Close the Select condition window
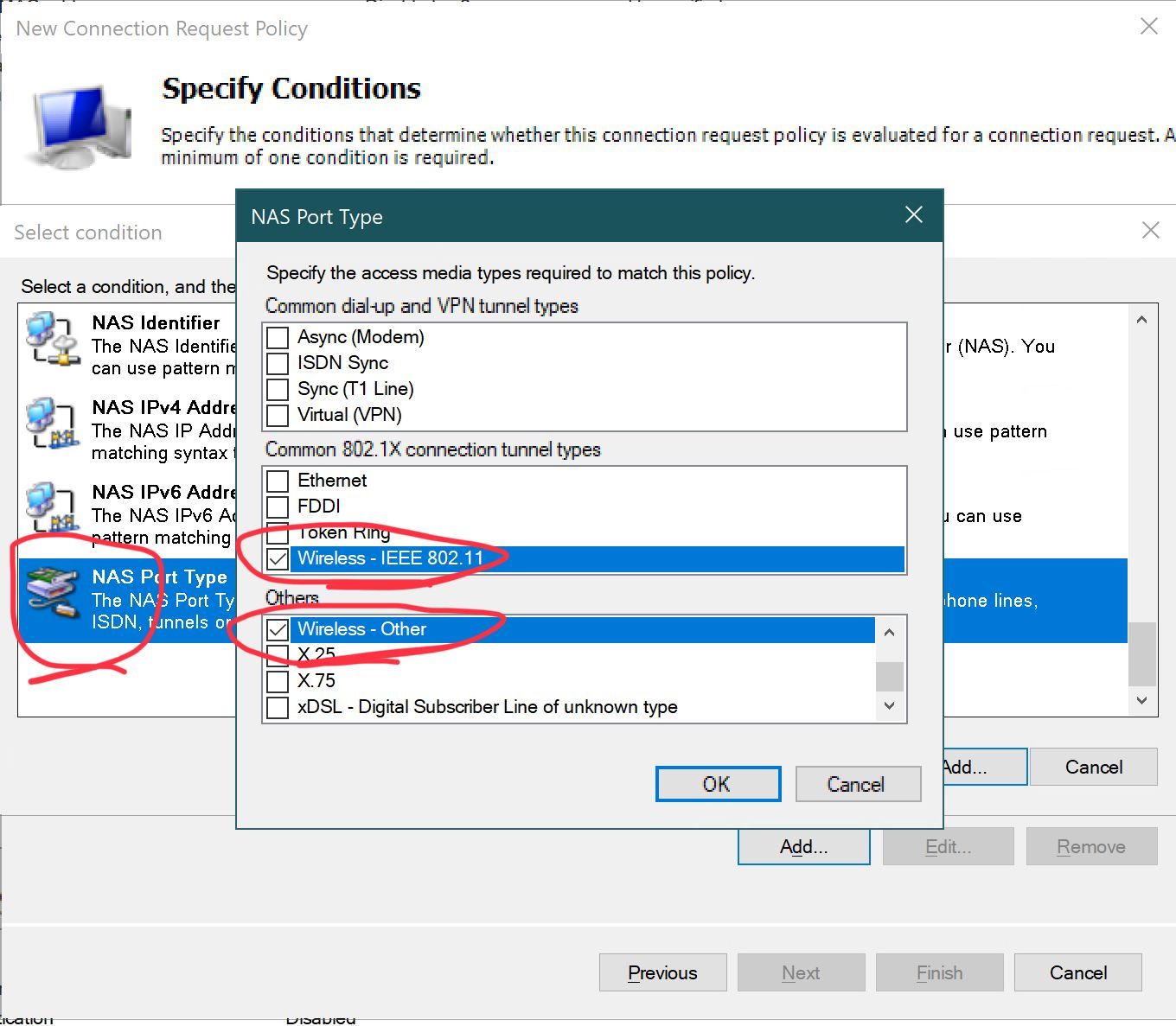This screenshot has height=1026, width=1176. point(1150,231)
